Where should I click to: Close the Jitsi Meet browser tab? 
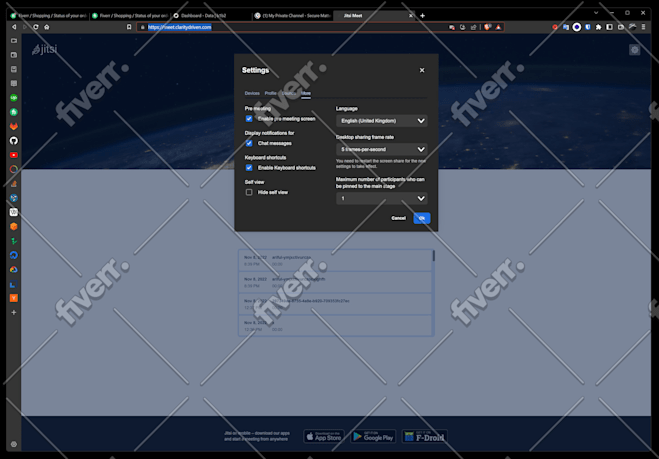[x=411, y=16]
